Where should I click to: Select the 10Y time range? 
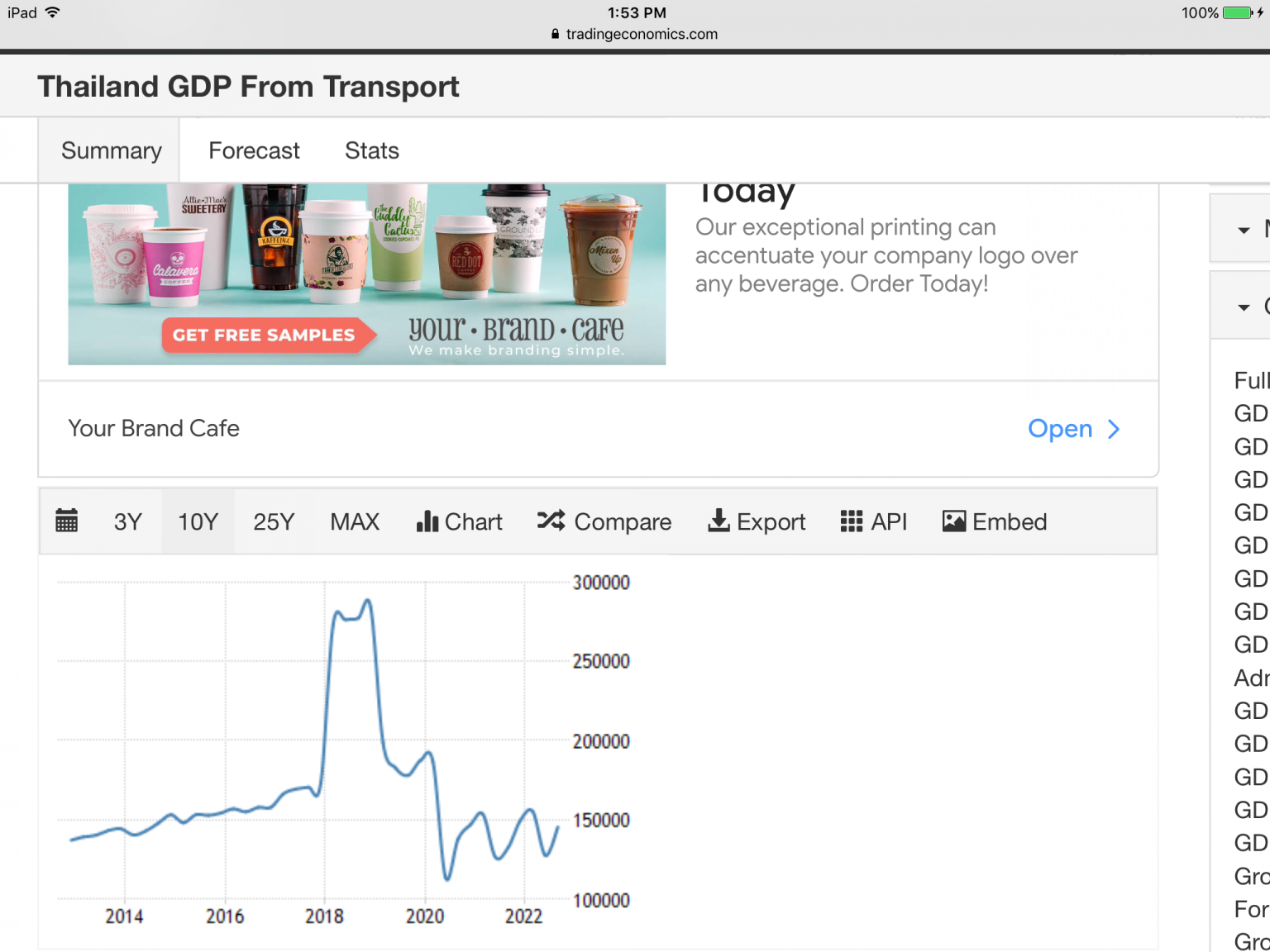click(198, 521)
